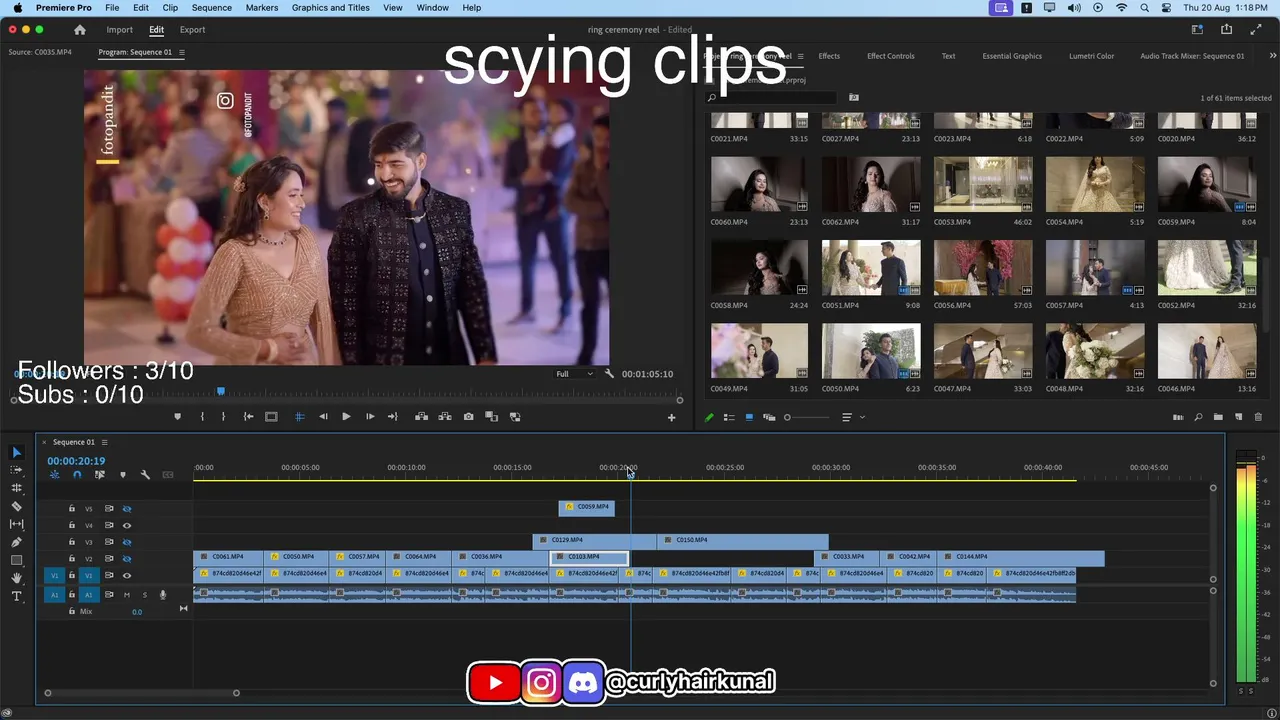The image size is (1280, 720).
Task: Select the Type tool
Action: pyautogui.click(x=16, y=596)
